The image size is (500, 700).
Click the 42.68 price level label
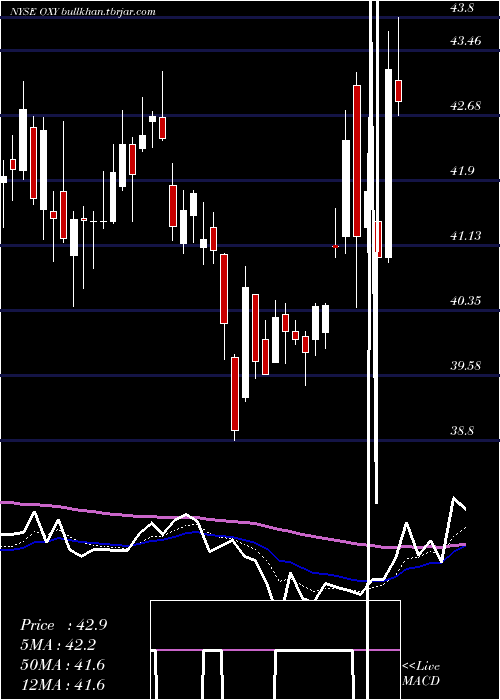click(x=466, y=106)
